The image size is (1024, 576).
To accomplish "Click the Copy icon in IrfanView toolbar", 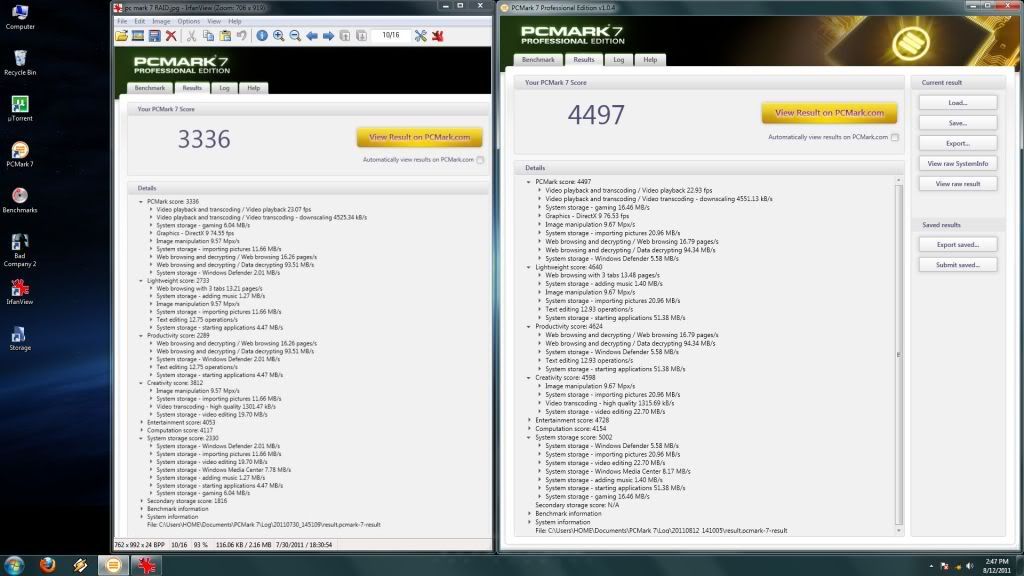I will pyautogui.click(x=208, y=36).
